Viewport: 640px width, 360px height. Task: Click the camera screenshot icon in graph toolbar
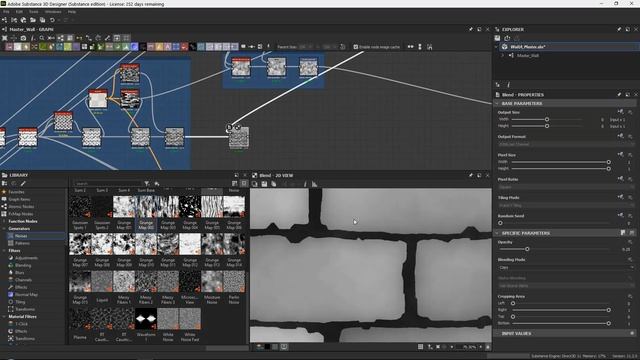click(x=23, y=38)
